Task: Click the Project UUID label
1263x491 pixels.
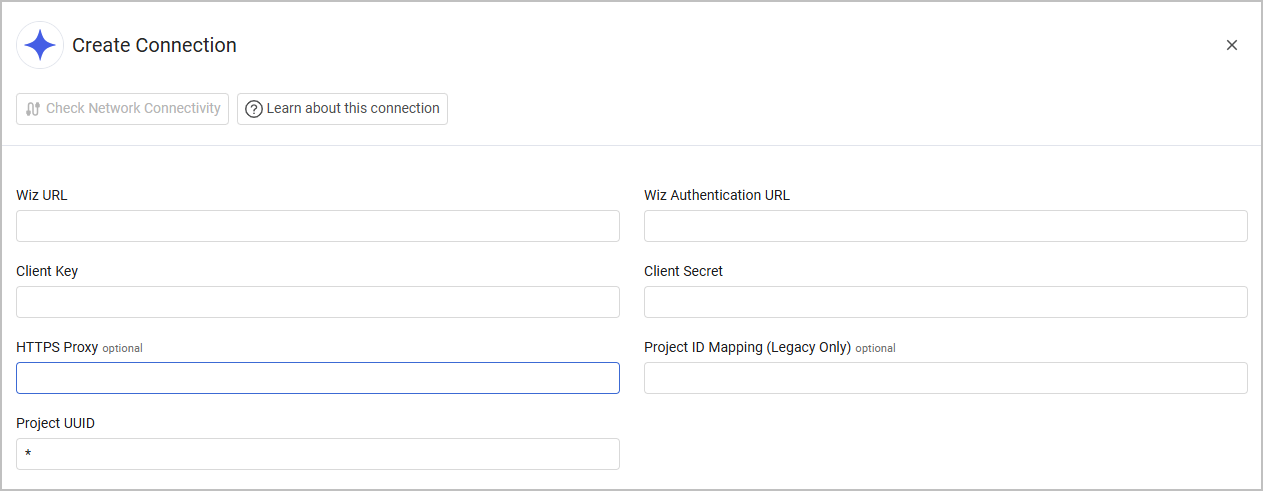Action: coord(55,423)
